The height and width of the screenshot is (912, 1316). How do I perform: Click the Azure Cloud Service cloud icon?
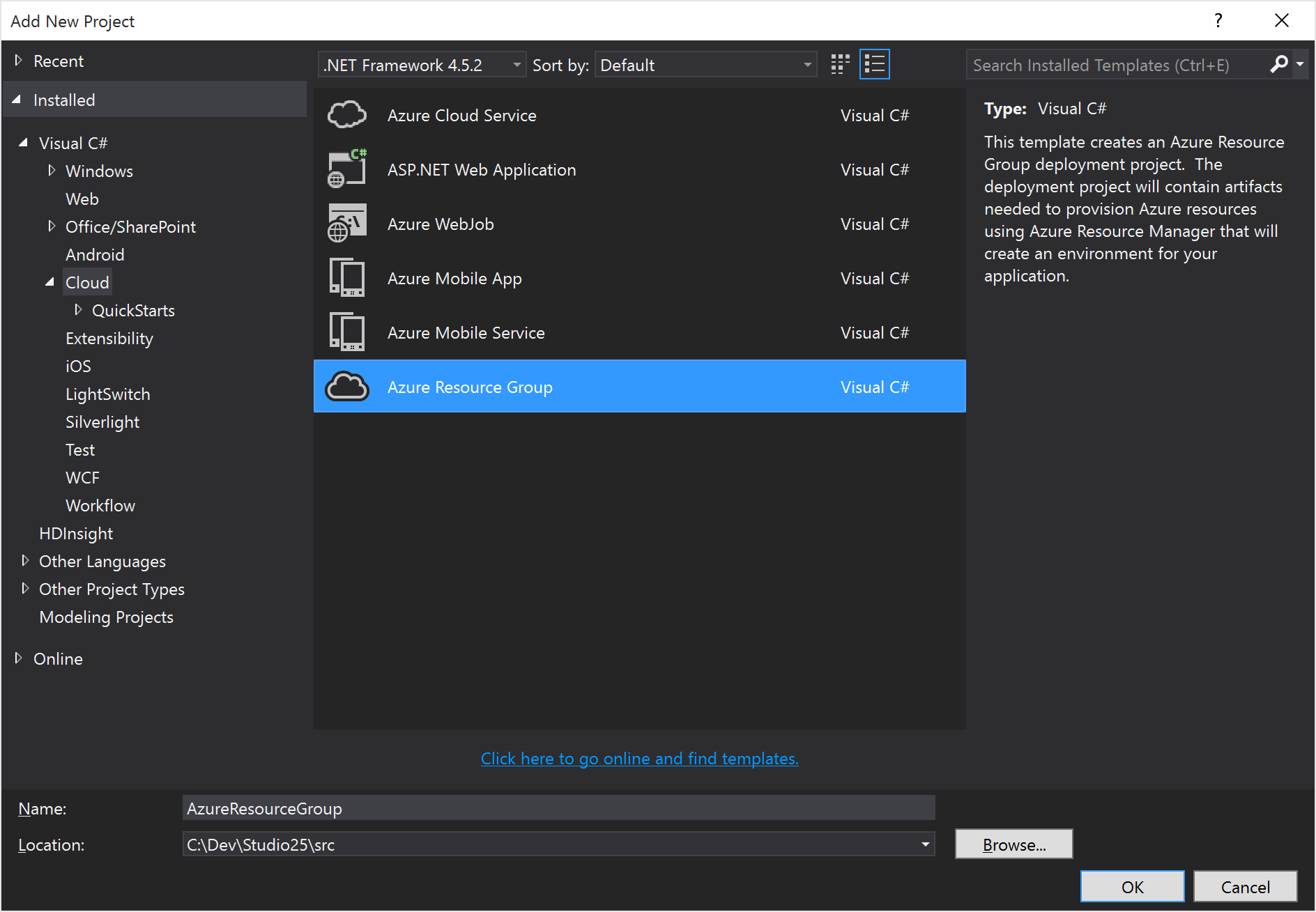click(347, 115)
